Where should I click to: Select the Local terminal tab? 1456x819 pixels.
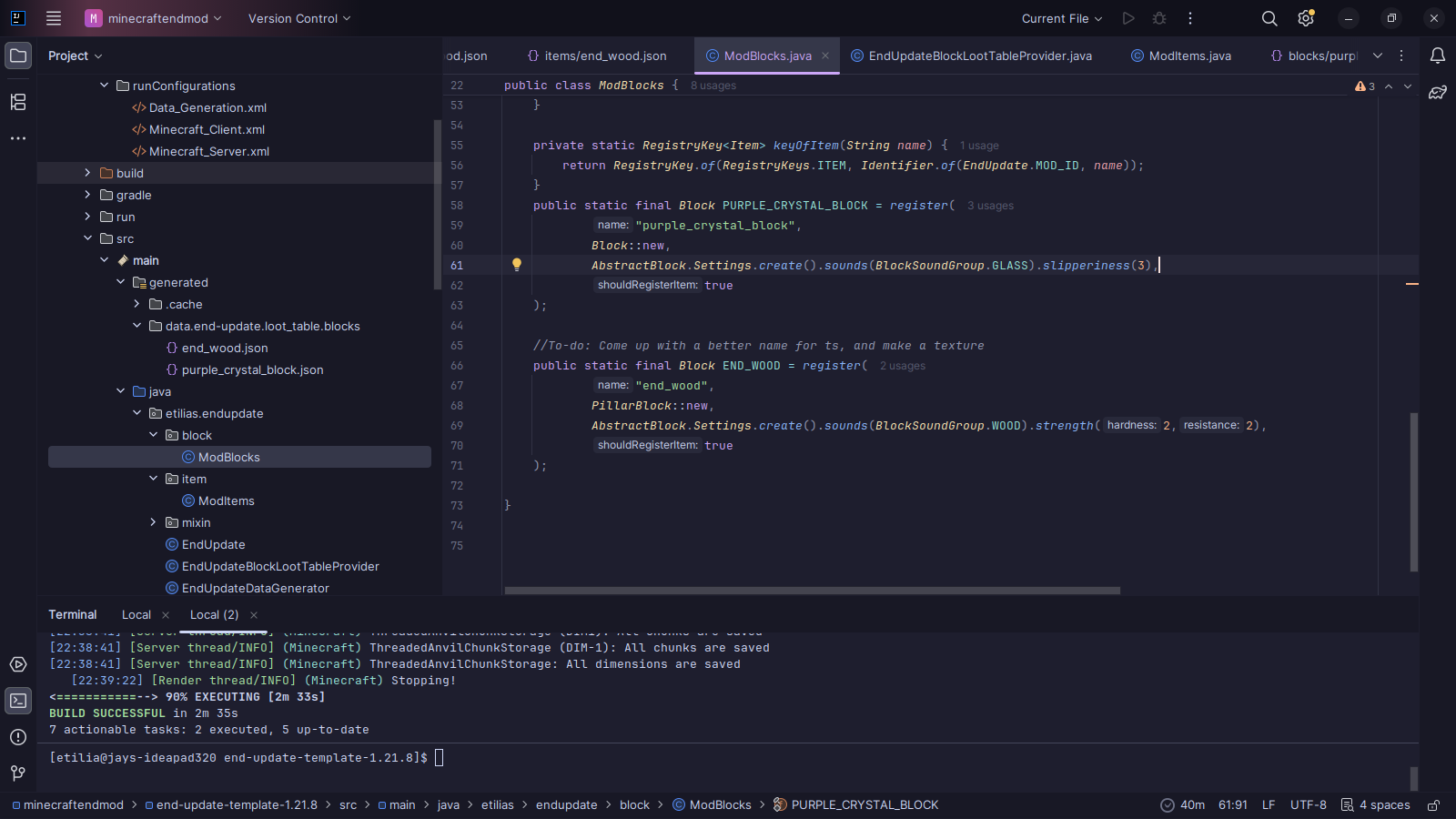point(136,615)
